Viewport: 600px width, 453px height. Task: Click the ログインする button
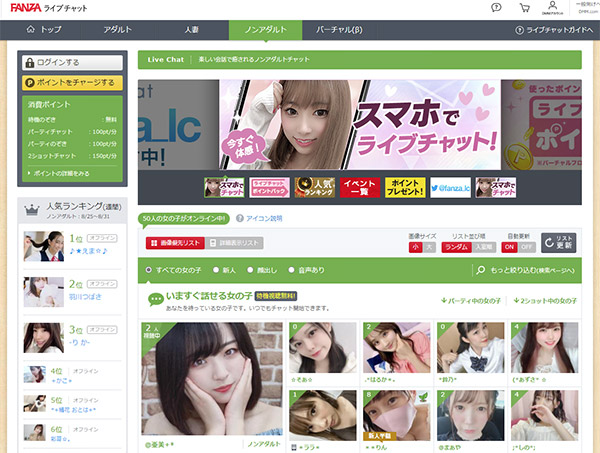point(72,62)
